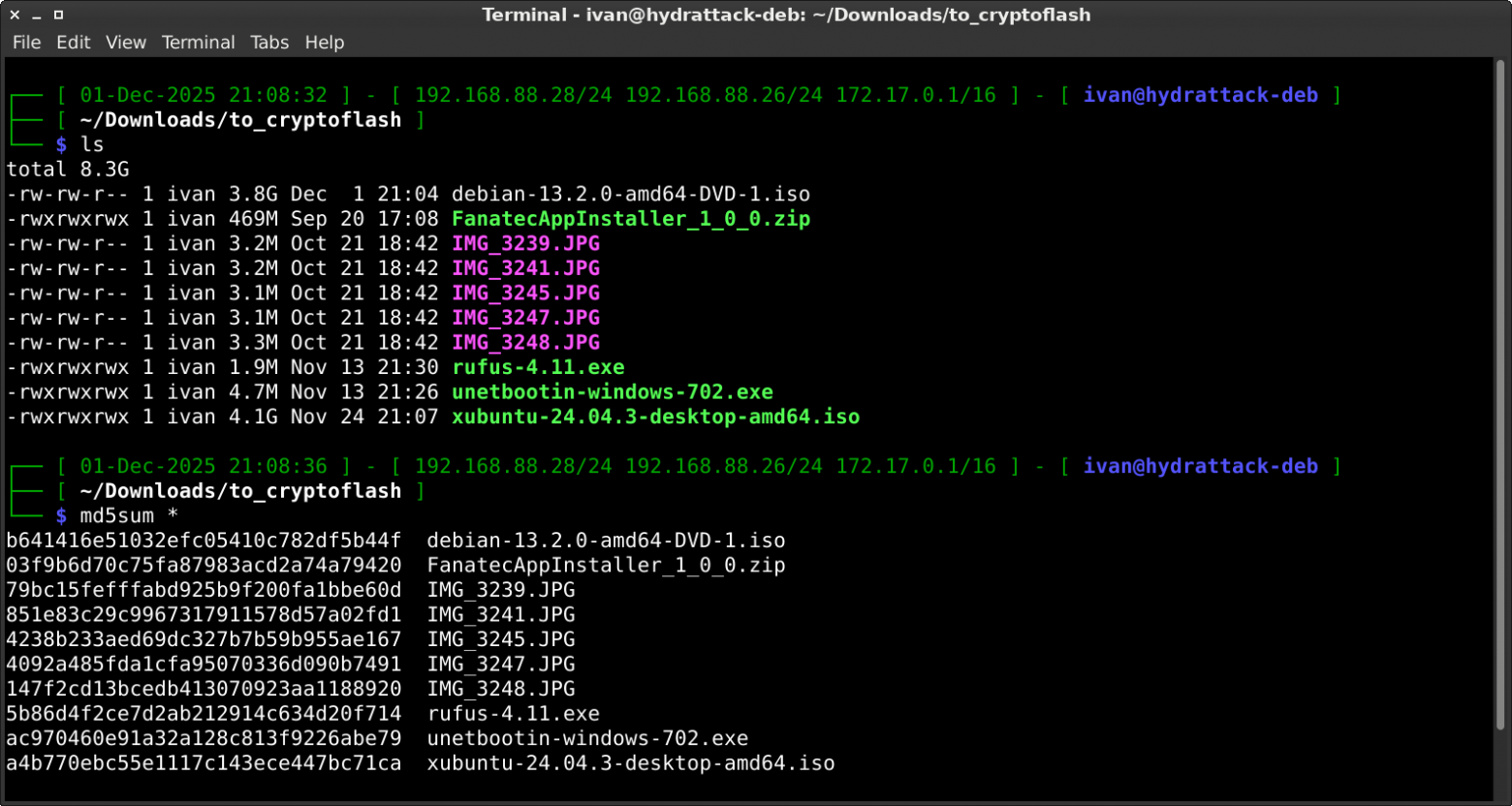The width and height of the screenshot is (1512, 806).
Task: Click green rufus-4.11.exe in the ls listing
Action: [x=538, y=367]
